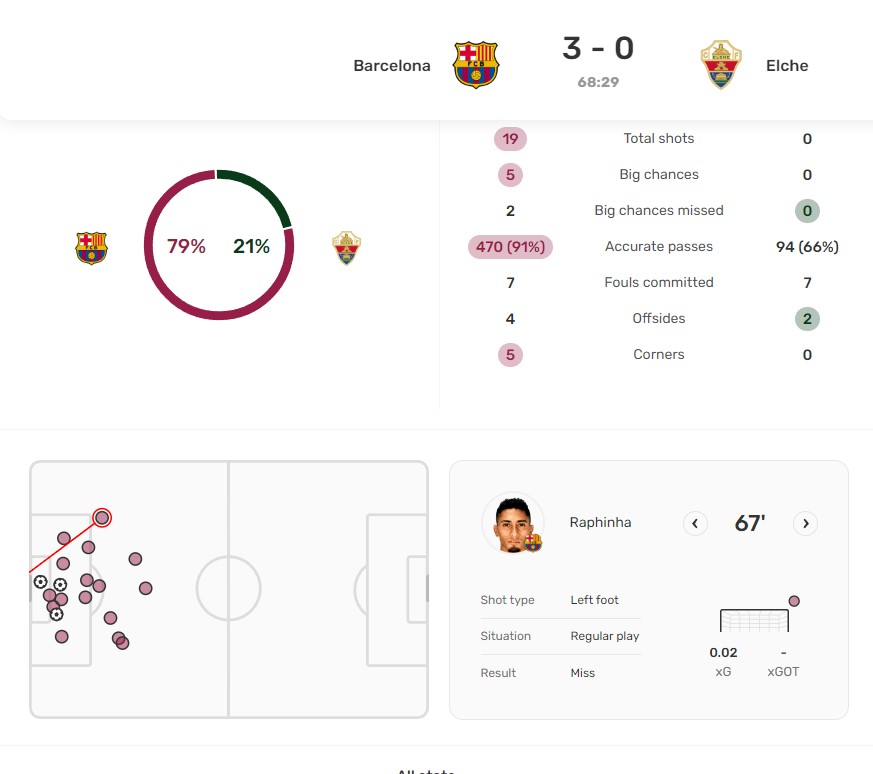
Task: Select Elche's crest beside the possession chart
Action: point(347,247)
